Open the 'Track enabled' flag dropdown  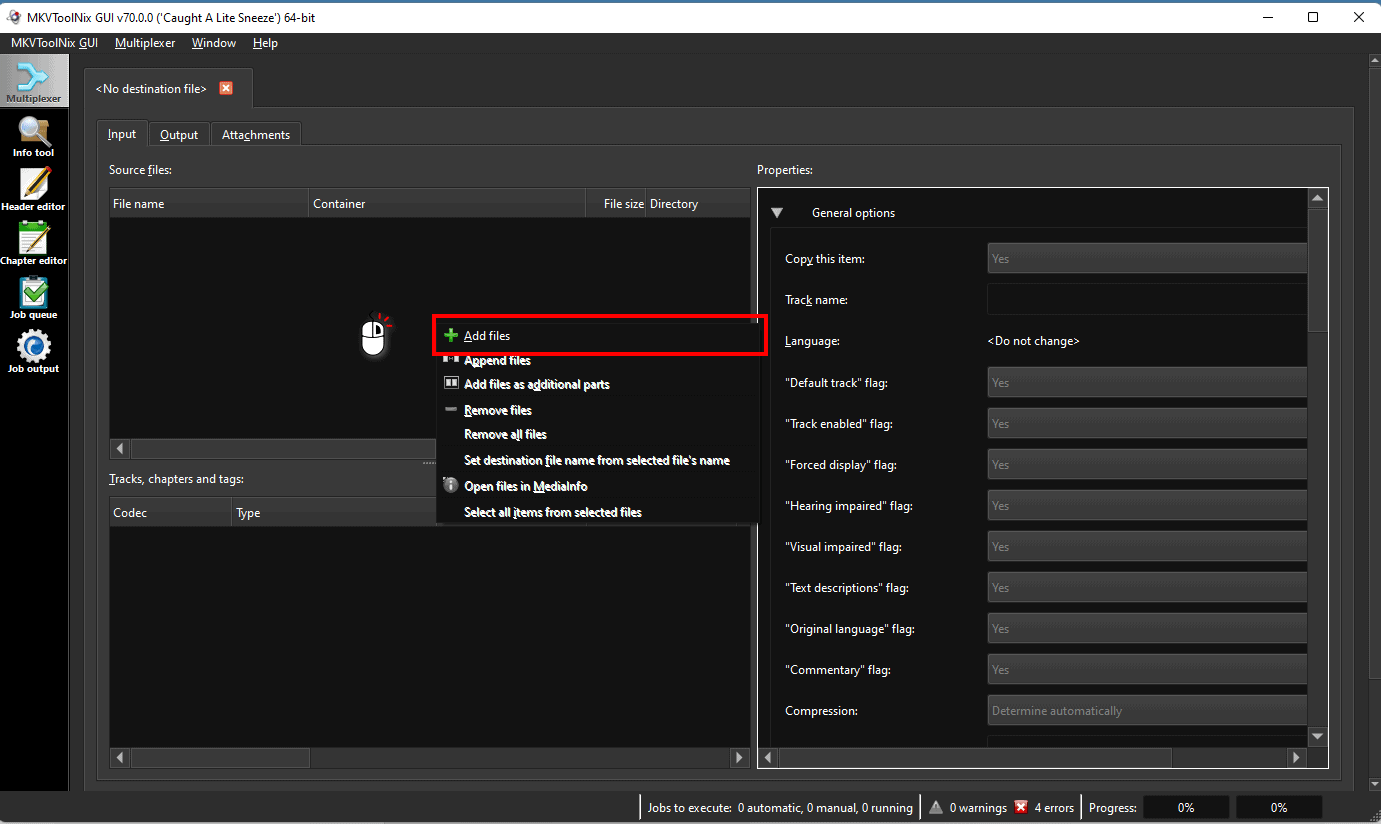[x=1147, y=423]
